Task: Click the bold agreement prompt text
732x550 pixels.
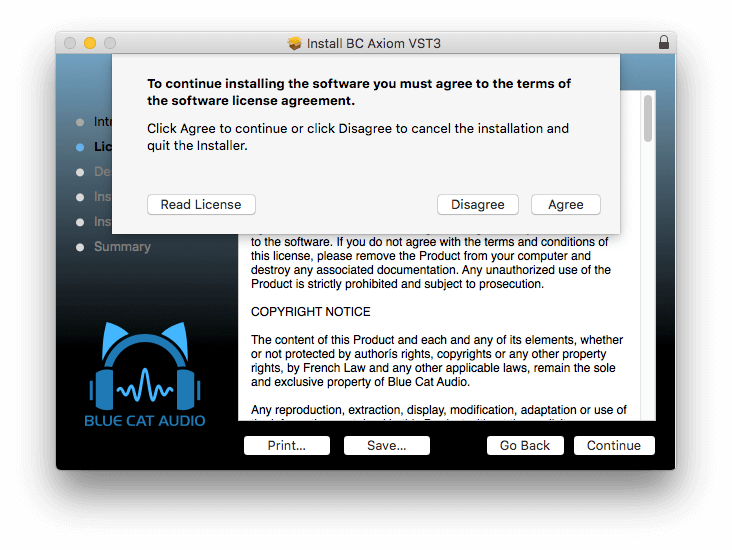Action: (359, 92)
